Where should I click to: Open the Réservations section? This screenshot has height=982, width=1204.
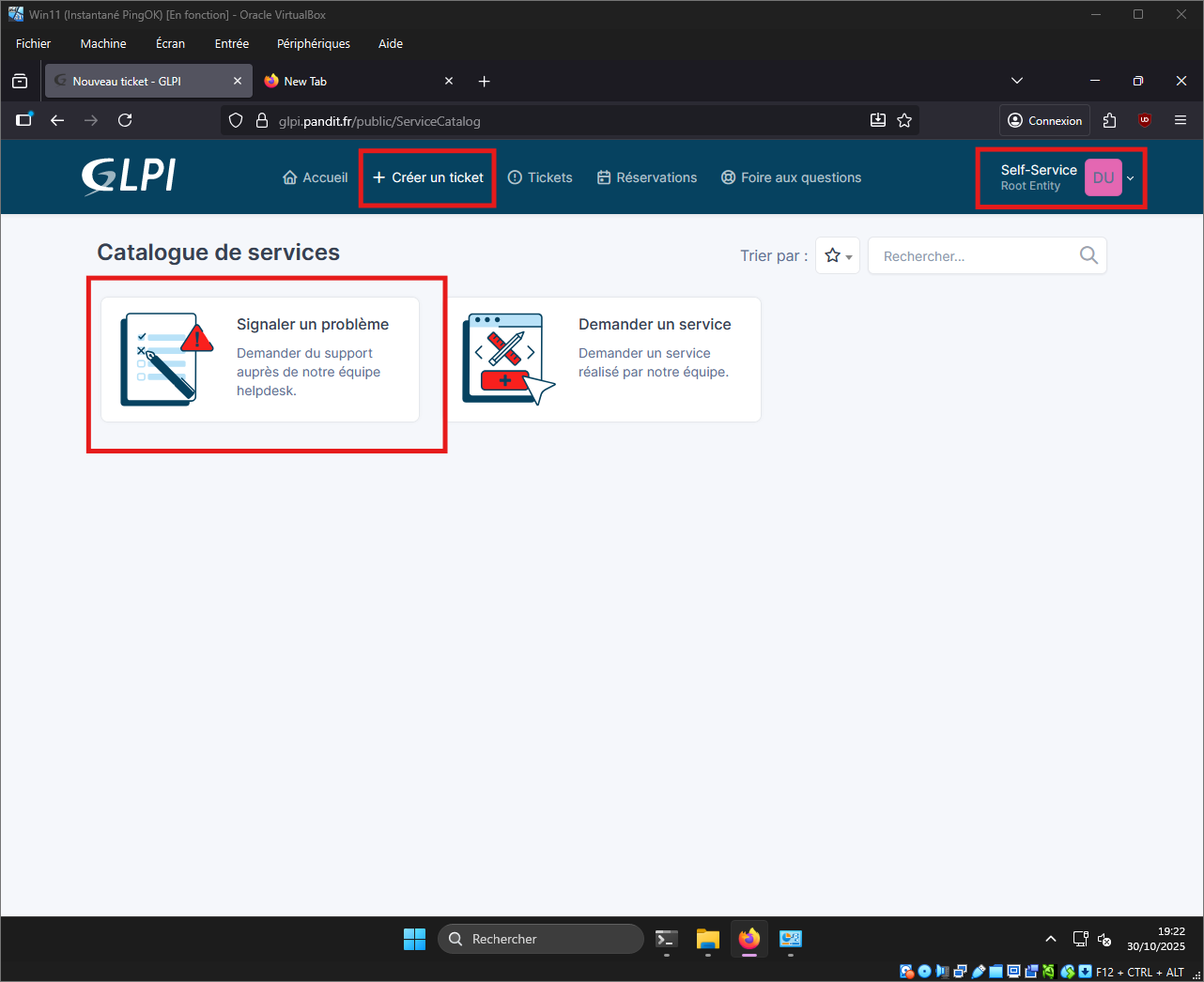point(647,177)
